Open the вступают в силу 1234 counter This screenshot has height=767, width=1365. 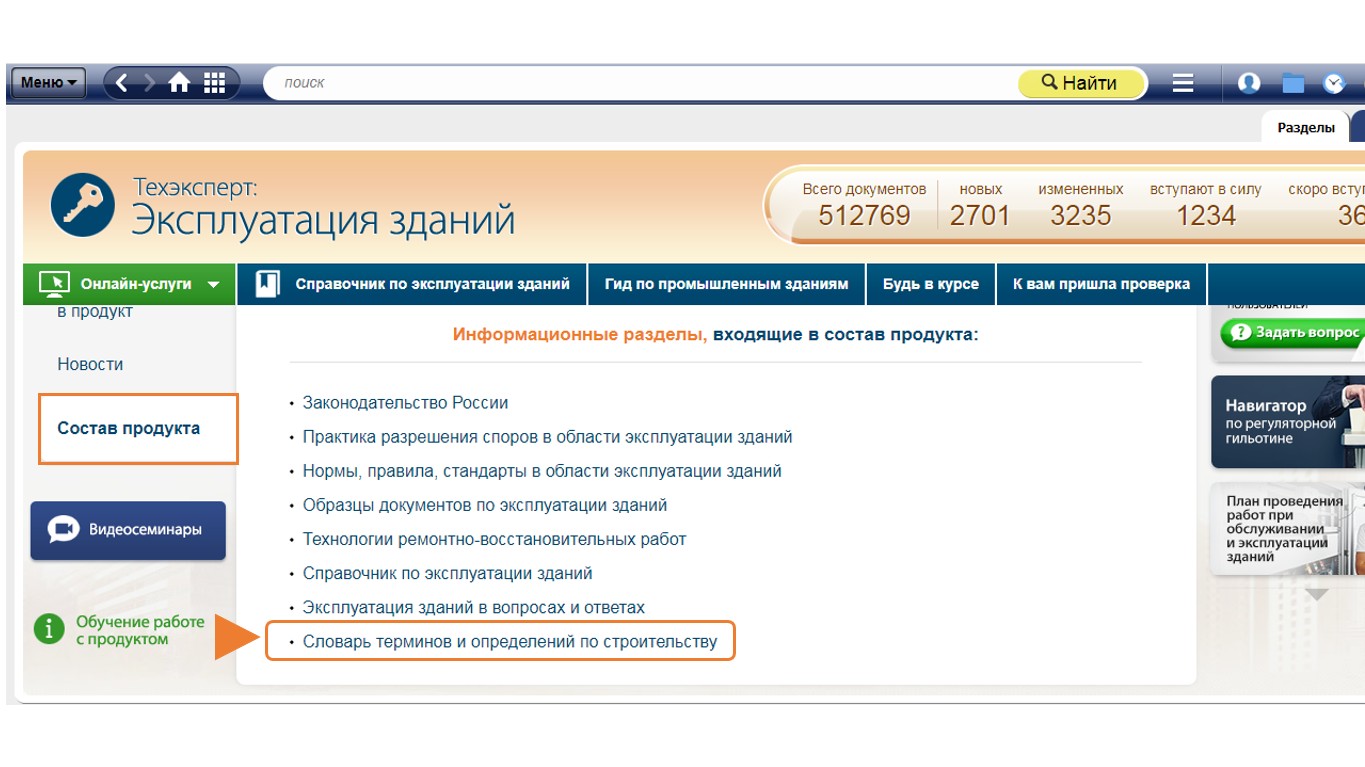[1206, 204]
